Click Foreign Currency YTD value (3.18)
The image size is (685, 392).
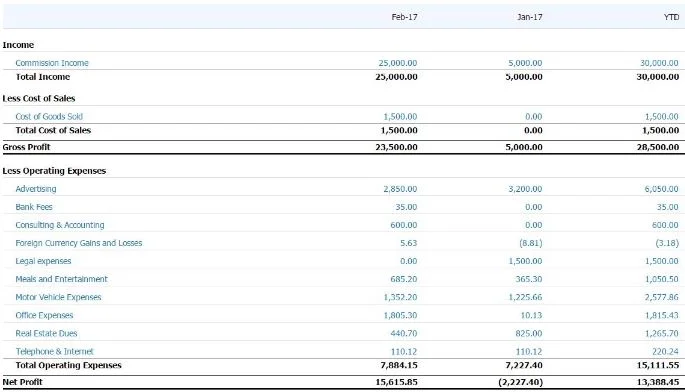pyautogui.click(x=667, y=243)
